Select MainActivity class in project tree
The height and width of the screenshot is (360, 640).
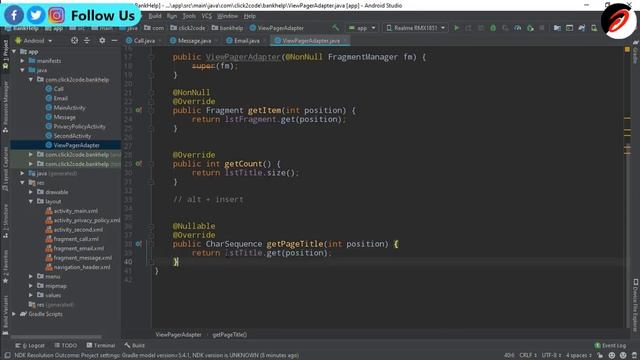click(69, 108)
